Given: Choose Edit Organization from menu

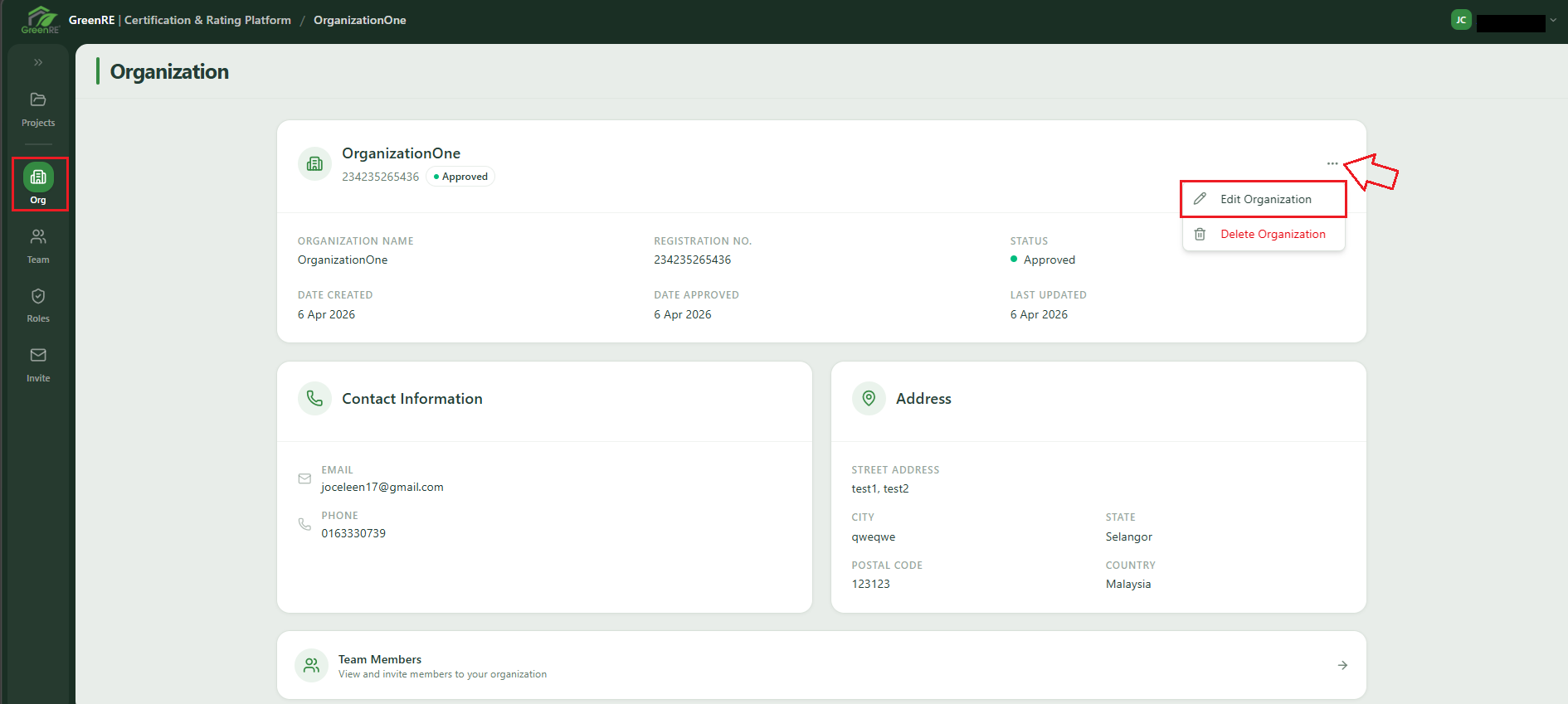Looking at the screenshot, I should [1264, 199].
